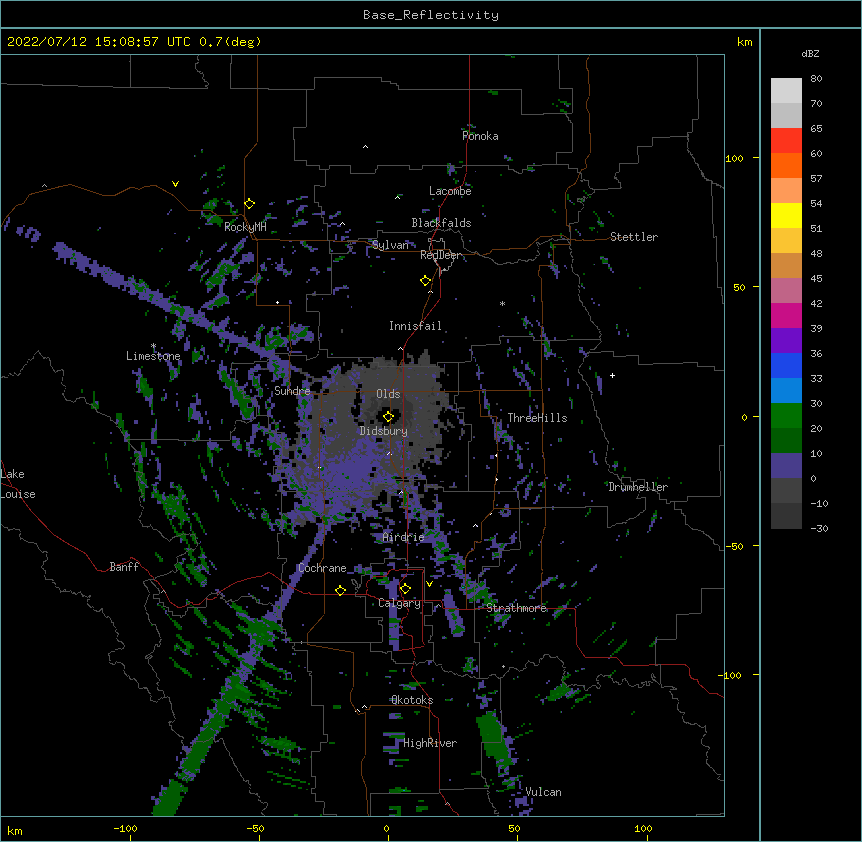862x842 pixels.
Task: Click the ThreeHills town label
Action: tap(537, 418)
